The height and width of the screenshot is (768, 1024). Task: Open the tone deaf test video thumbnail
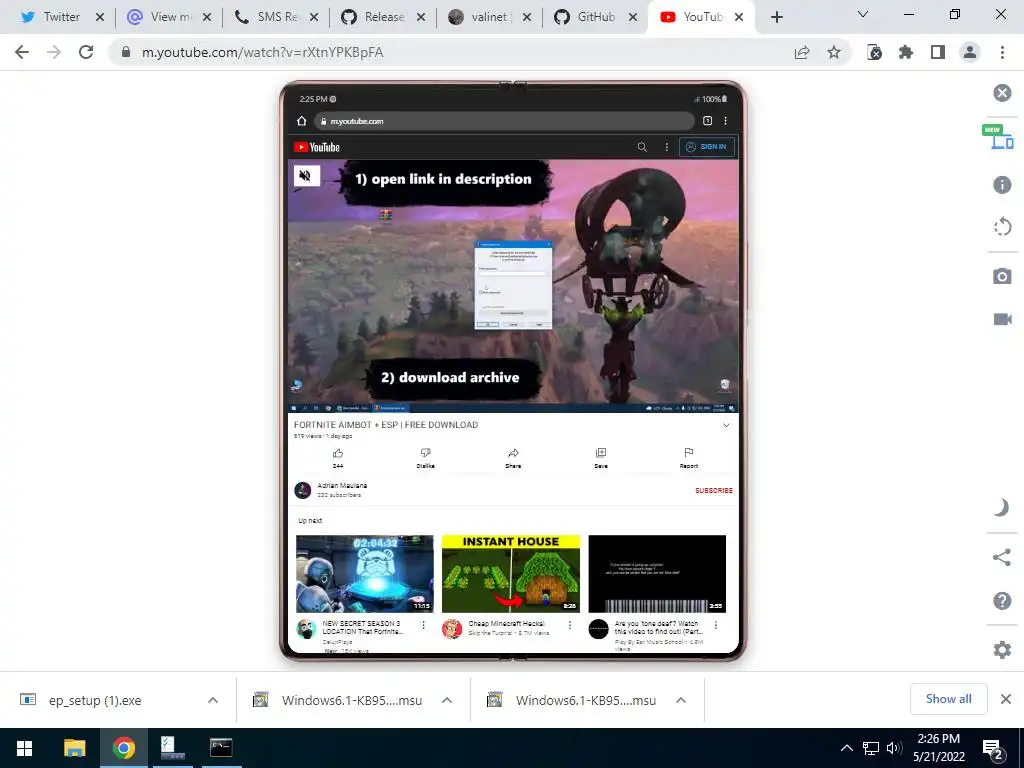click(657, 574)
